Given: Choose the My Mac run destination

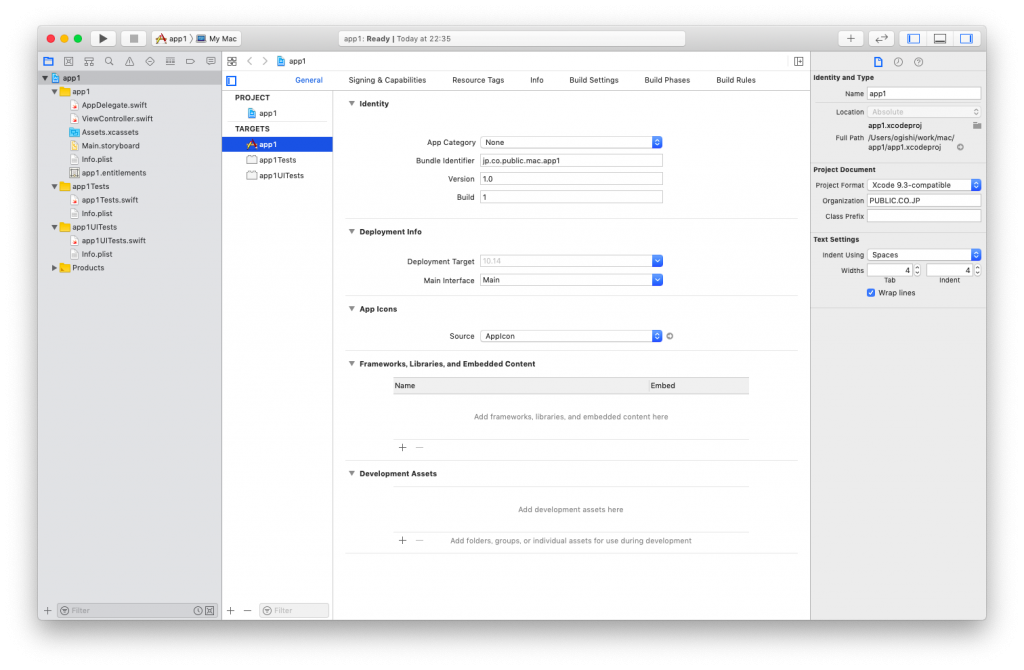Looking at the screenshot, I should pos(217,39).
